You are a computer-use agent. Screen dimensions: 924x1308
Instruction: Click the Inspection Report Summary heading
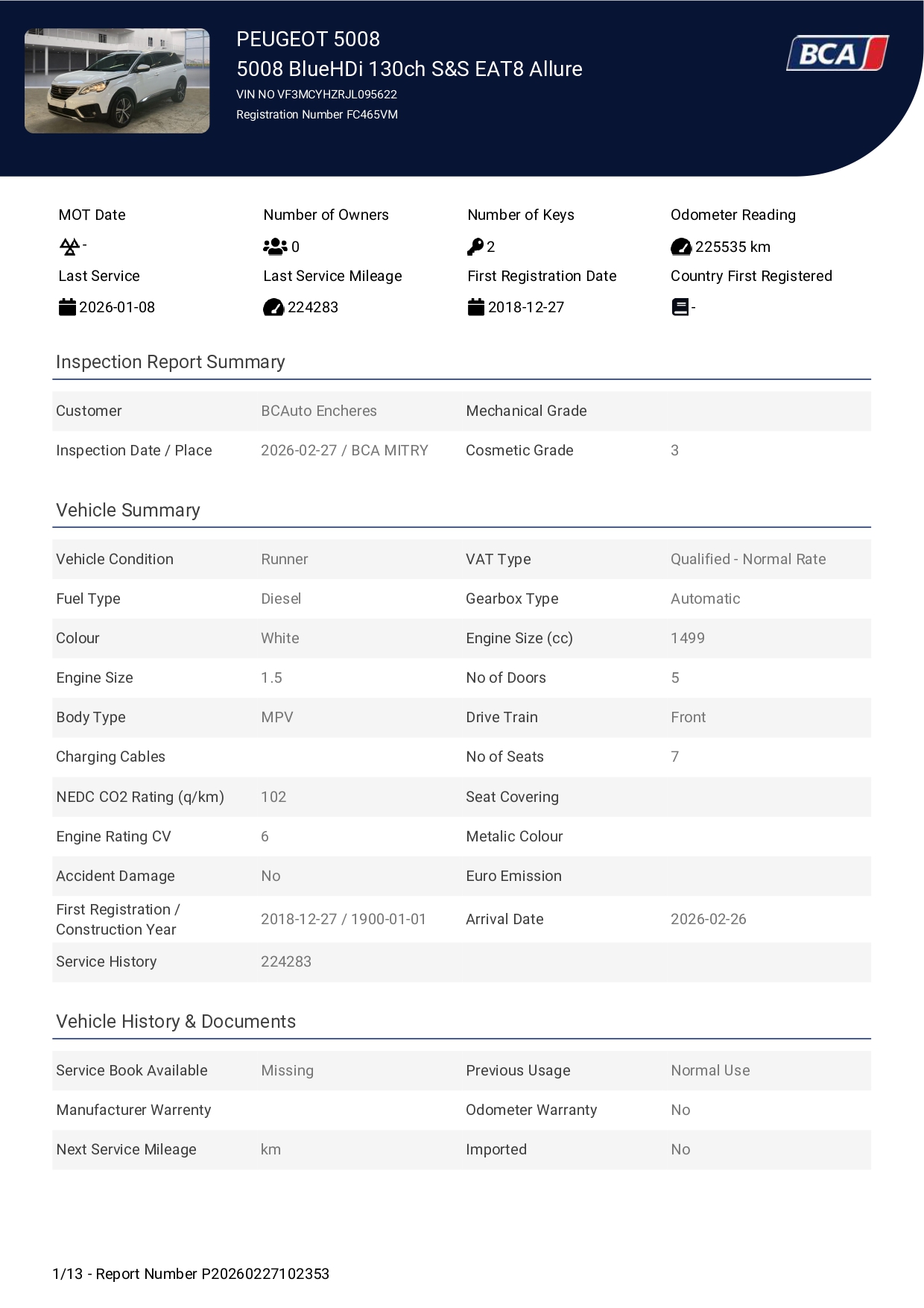pos(171,362)
